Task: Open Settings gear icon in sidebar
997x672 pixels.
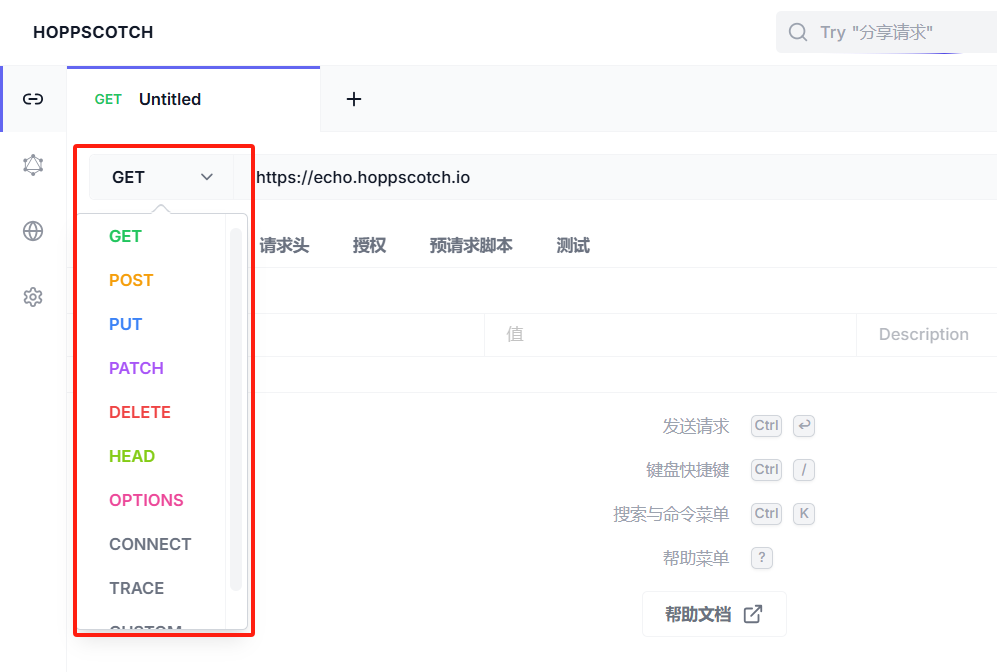Action: point(33,297)
